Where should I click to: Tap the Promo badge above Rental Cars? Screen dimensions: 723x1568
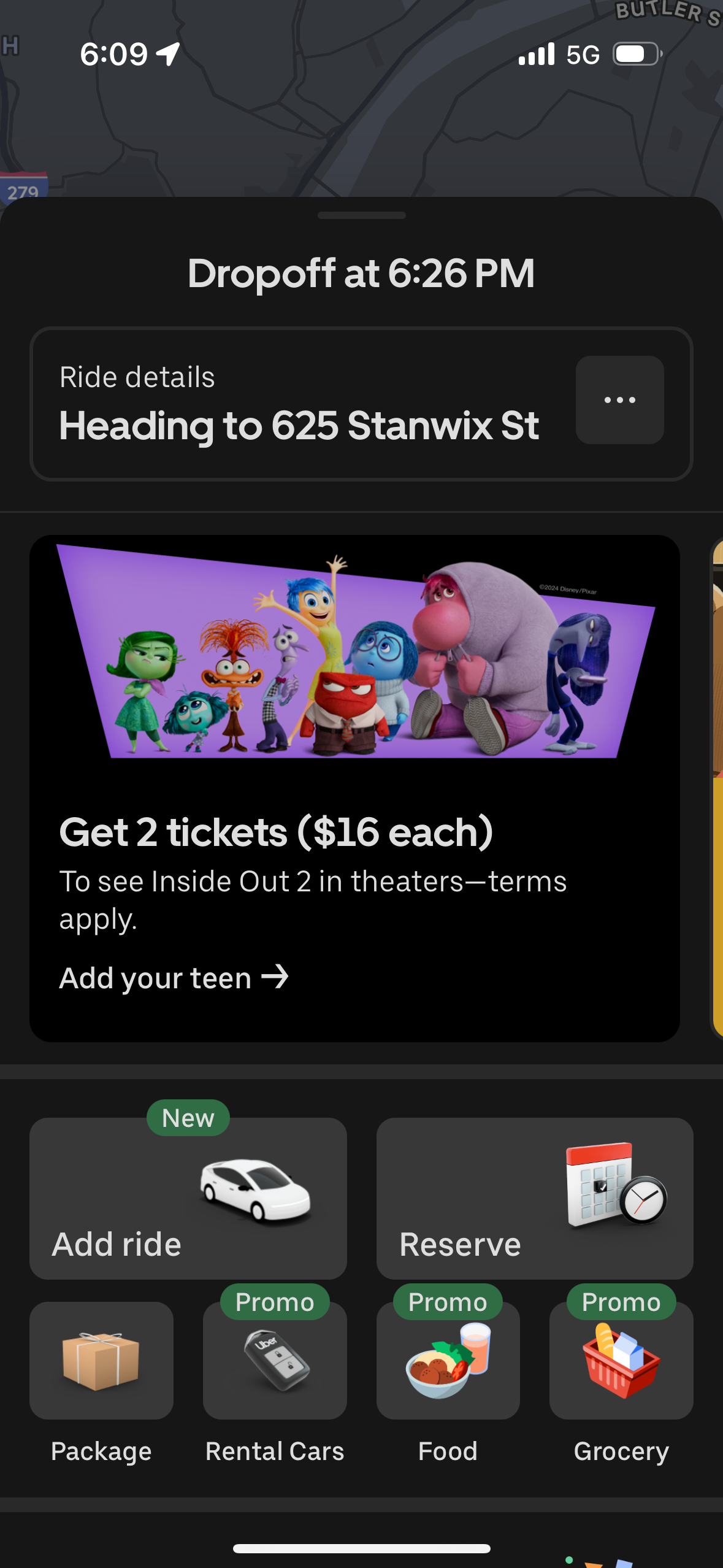pyautogui.click(x=275, y=1302)
